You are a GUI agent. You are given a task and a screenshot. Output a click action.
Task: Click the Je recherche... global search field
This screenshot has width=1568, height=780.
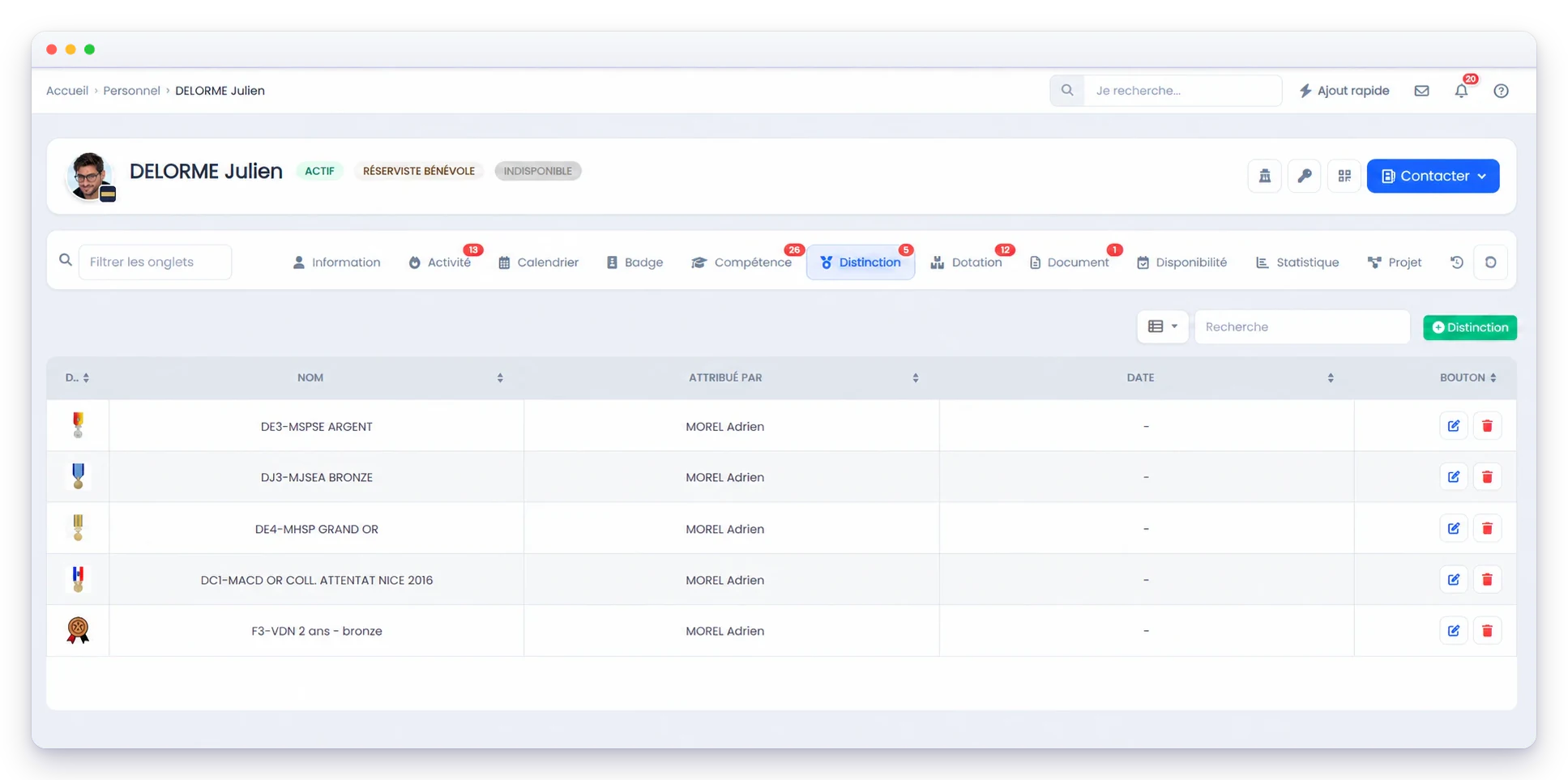tap(1183, 91)
